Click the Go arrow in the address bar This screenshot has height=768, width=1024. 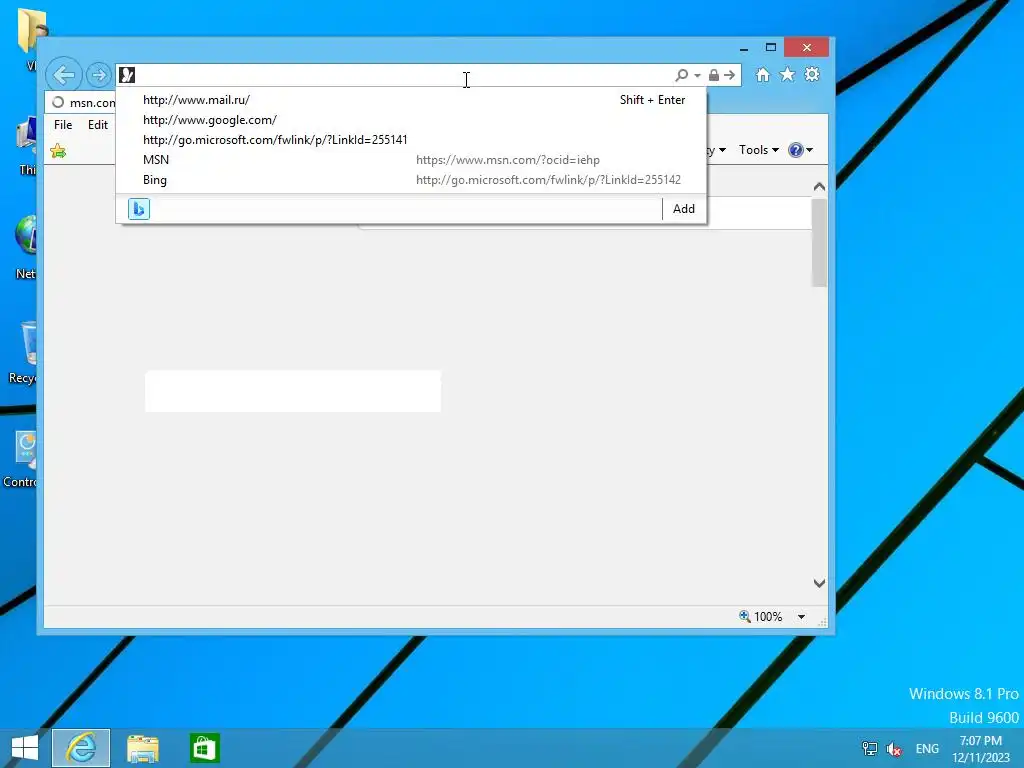pos(729,75)
